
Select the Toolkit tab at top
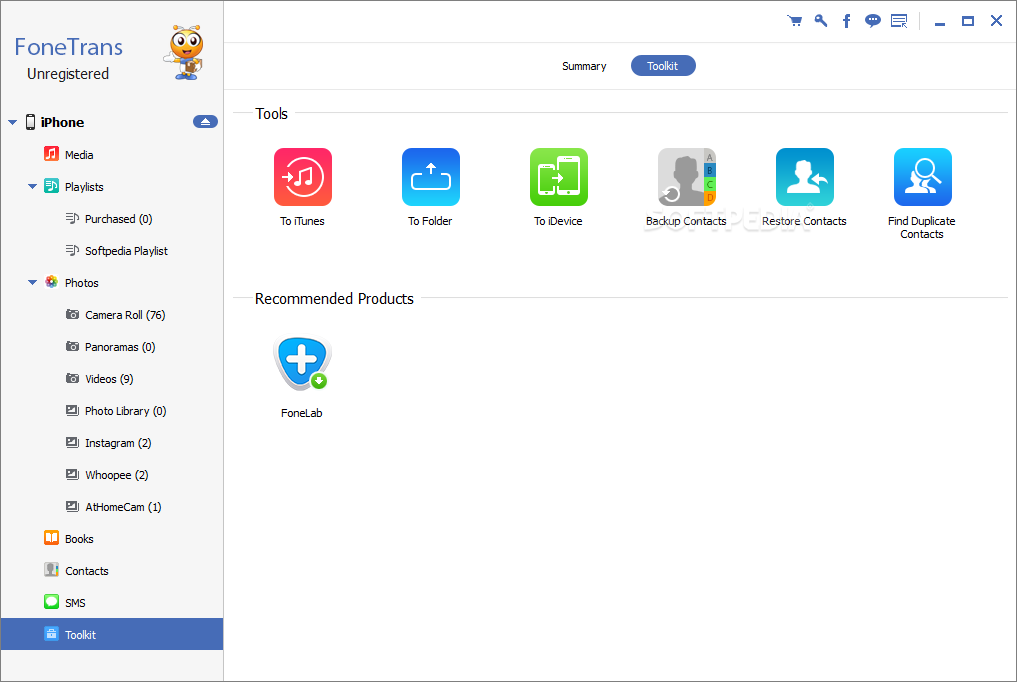click(x=663, y=66)
